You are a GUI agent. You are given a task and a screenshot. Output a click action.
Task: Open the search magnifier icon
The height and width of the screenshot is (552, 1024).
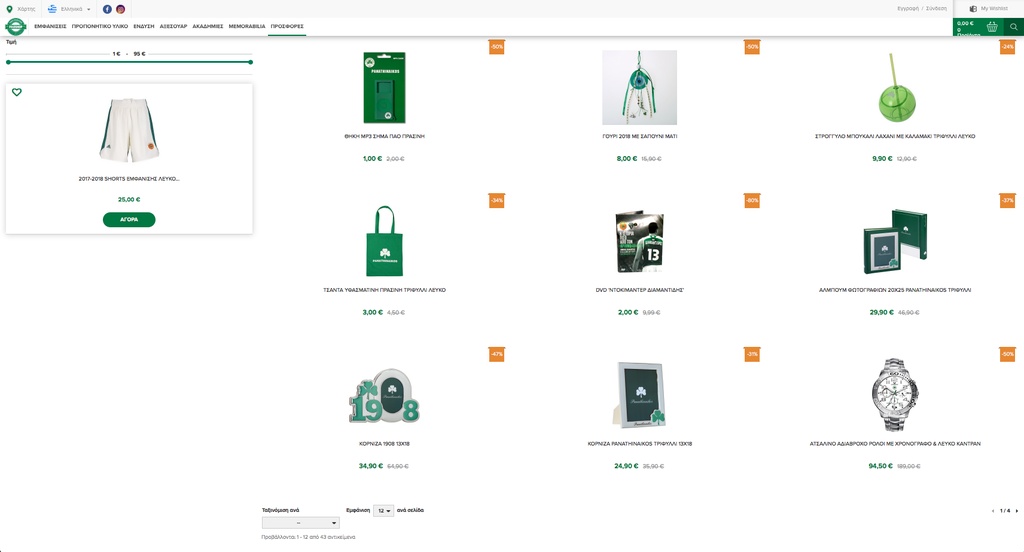[x=1014, y=27]
